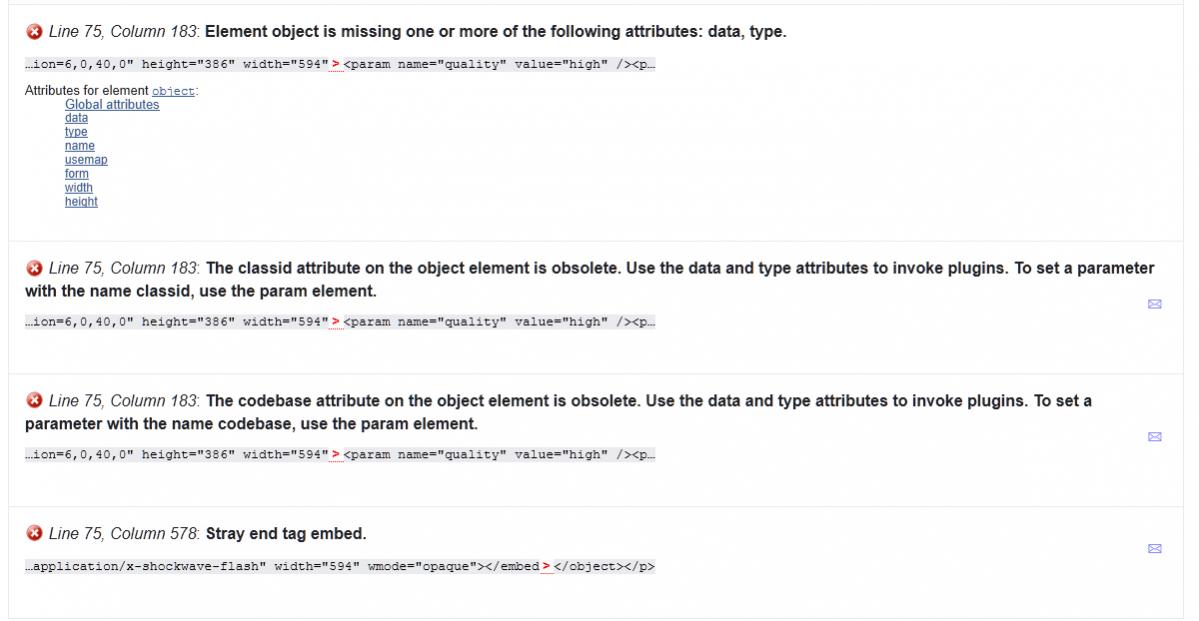Click the code extract under the classid obsolete error
Screen dimensions: 1199x621
click(x=340, y=322)
